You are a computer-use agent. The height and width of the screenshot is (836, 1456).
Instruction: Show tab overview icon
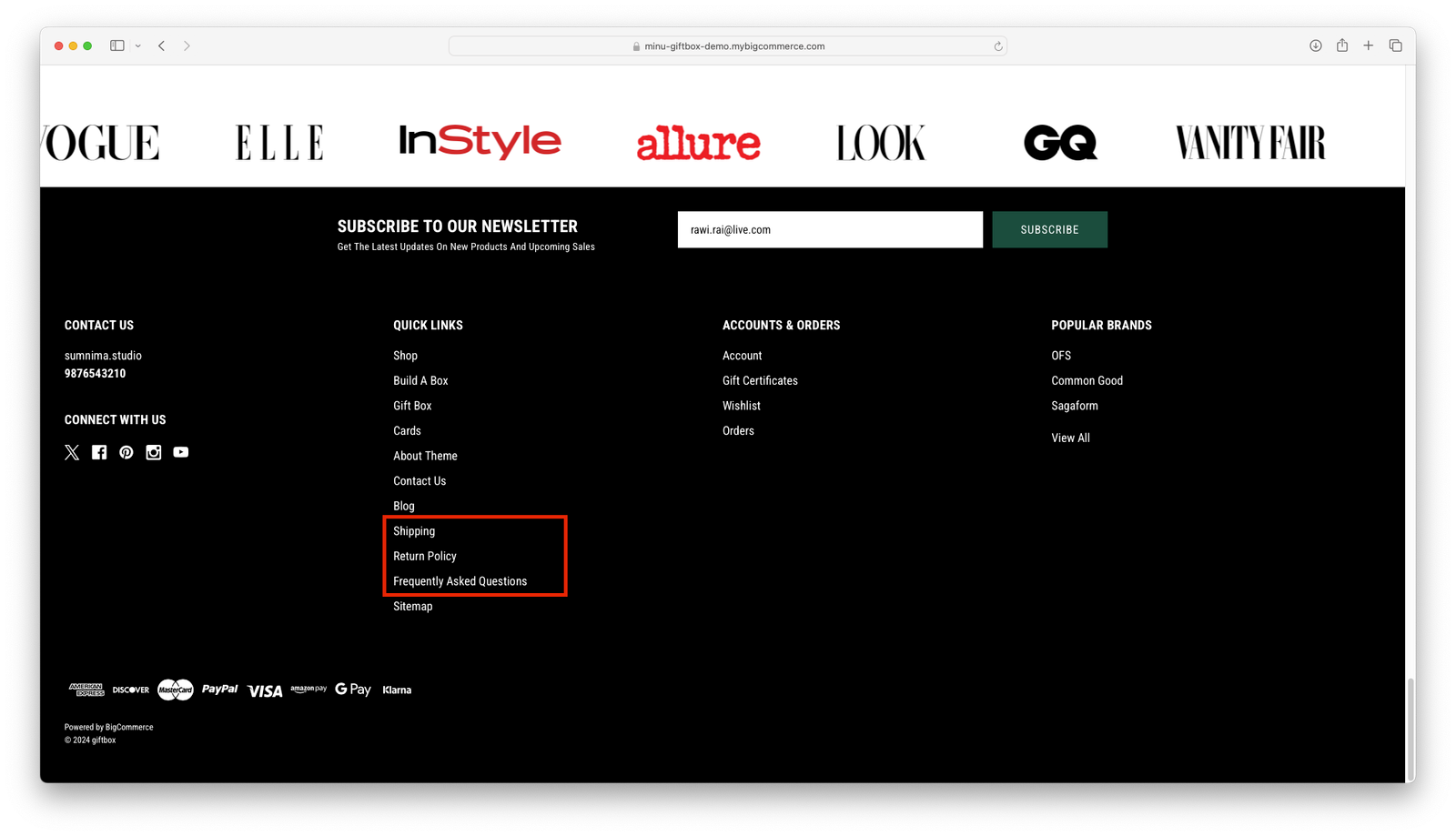pyautogui.click(x=1395, y=45)
